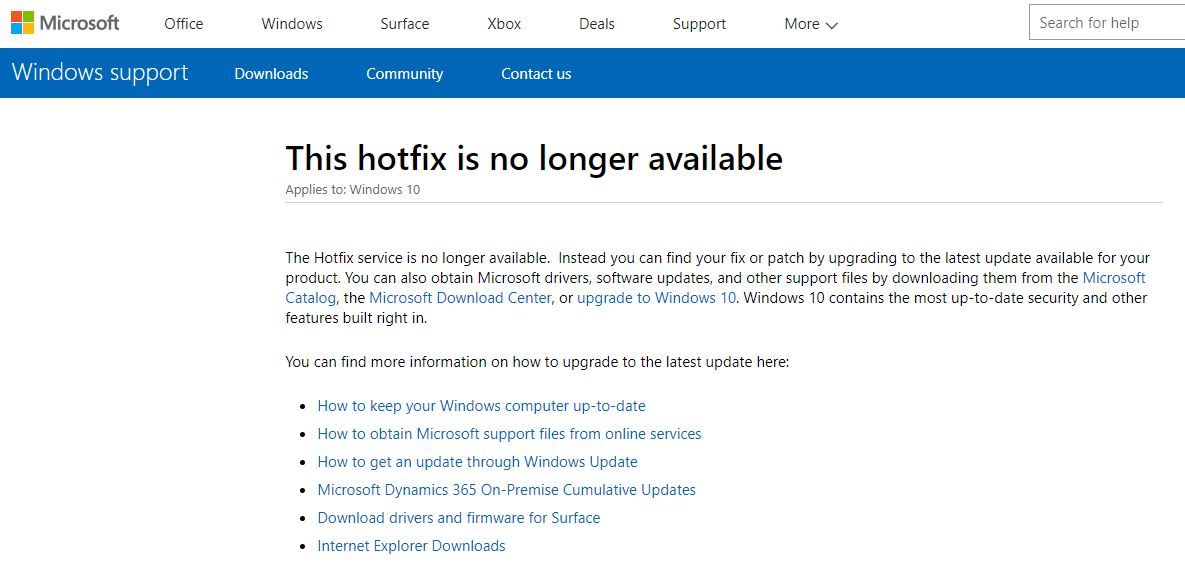The width and height of the screenshot is (1185, 568).
Task: Follow the Microsoft Catalog link
Action: (1114, 277)
